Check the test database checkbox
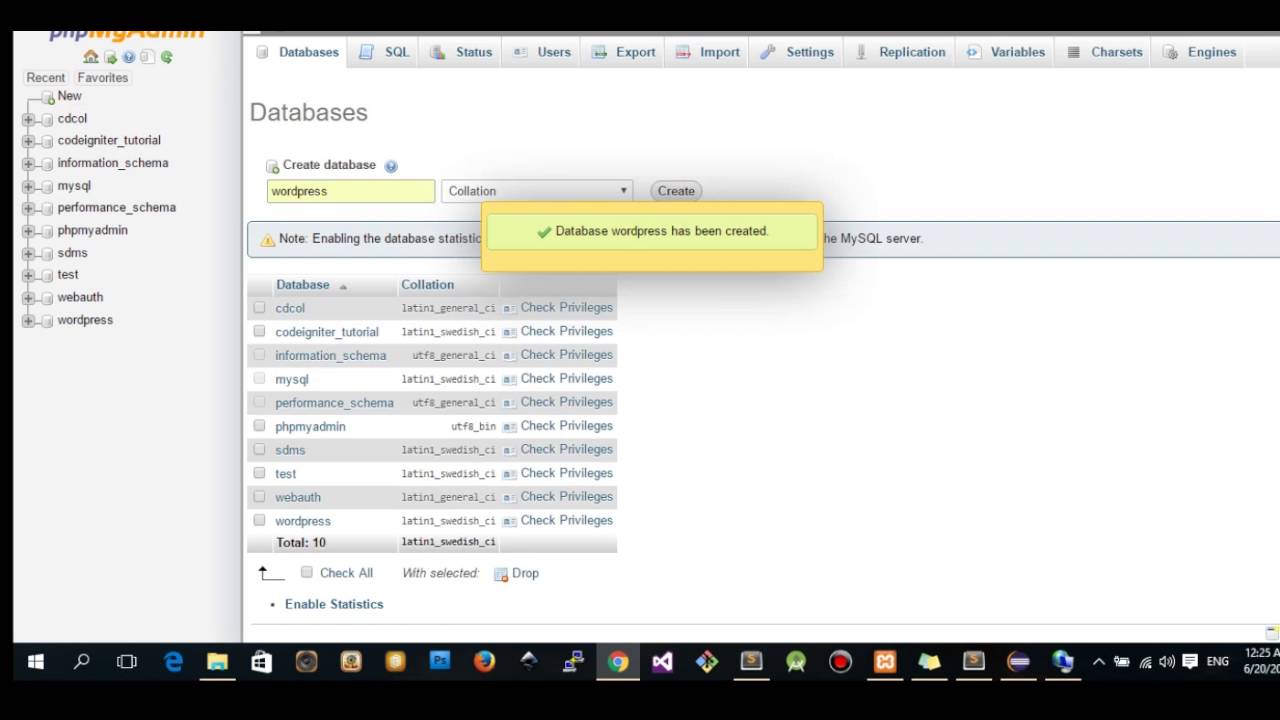This screenshot has width=1280, height=720. (259, 473)
